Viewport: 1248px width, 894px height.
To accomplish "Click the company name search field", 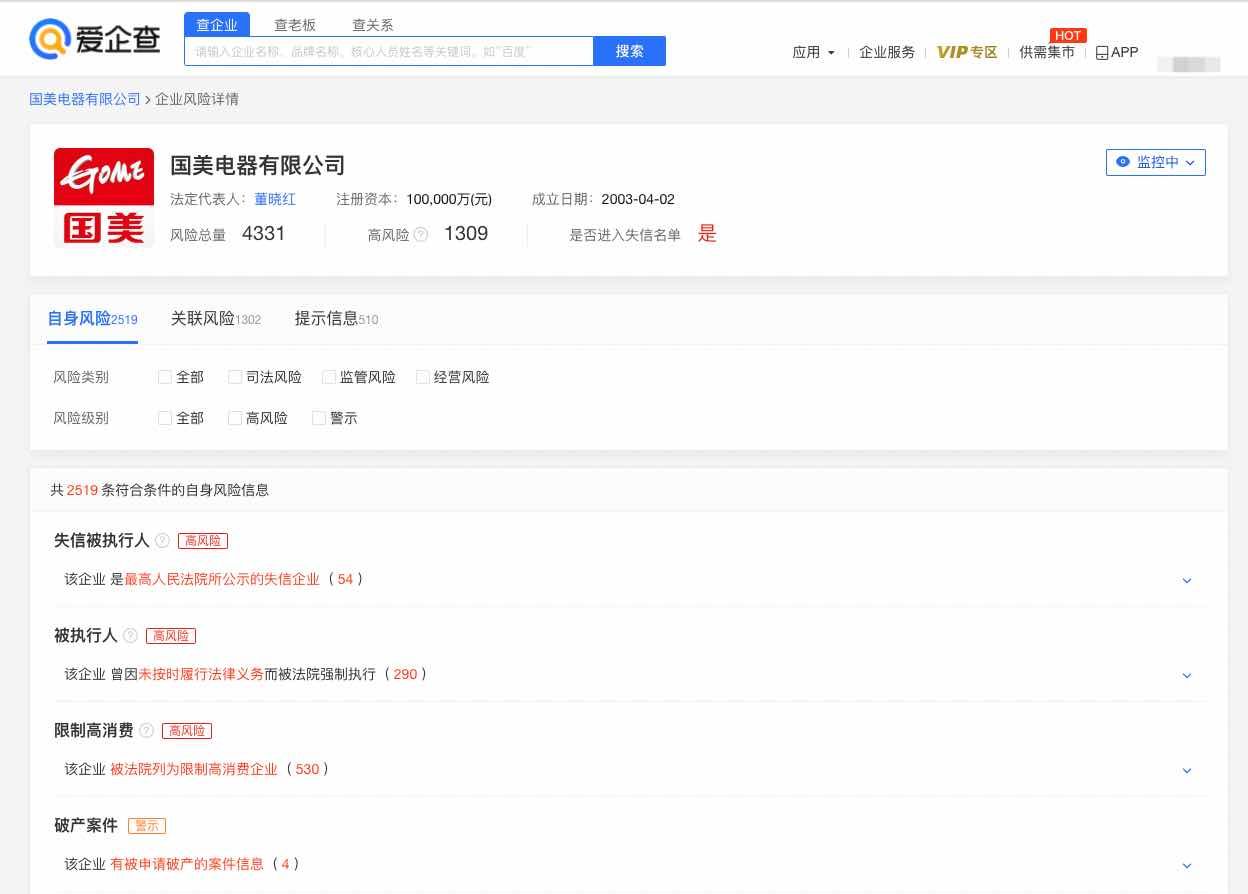I will (389, 51).
